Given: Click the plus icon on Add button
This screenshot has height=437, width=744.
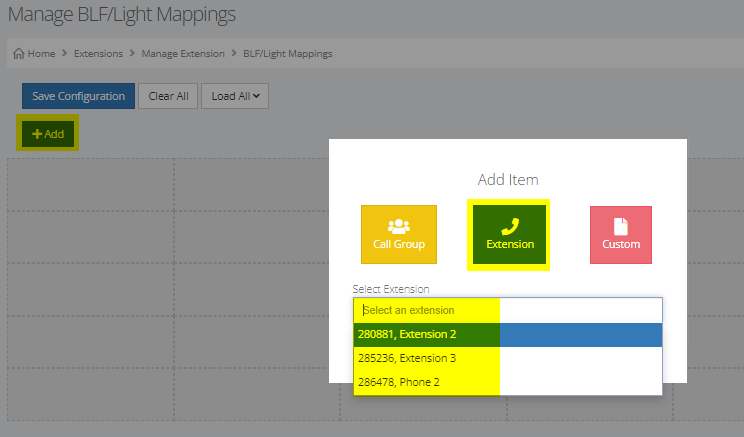Looking at the screenshot, I should [x=37, y=133].
